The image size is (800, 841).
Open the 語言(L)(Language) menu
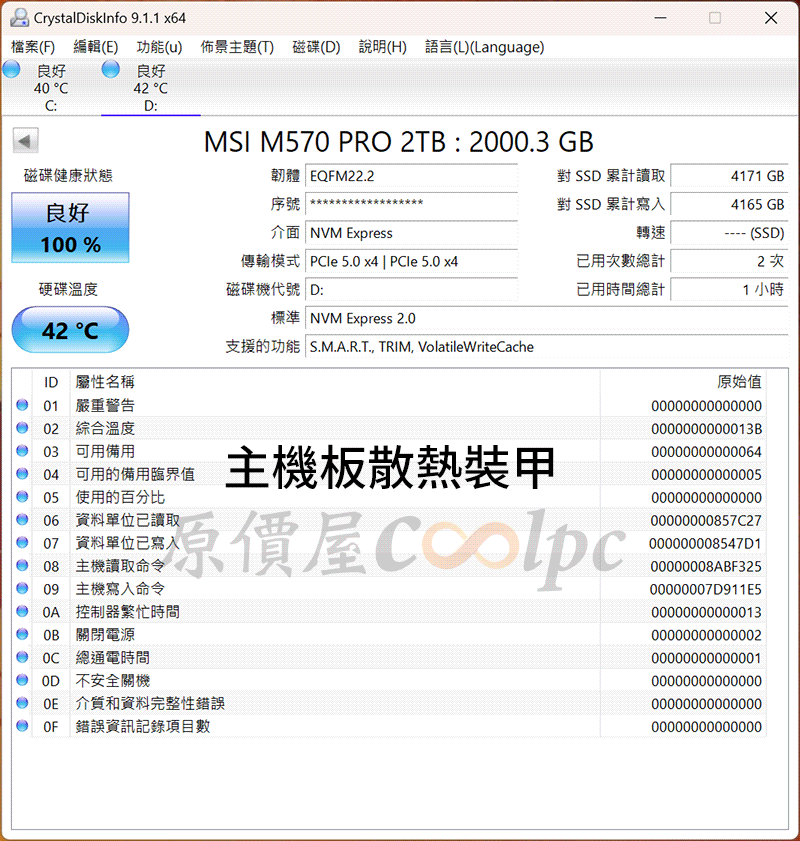coord(484,47)
